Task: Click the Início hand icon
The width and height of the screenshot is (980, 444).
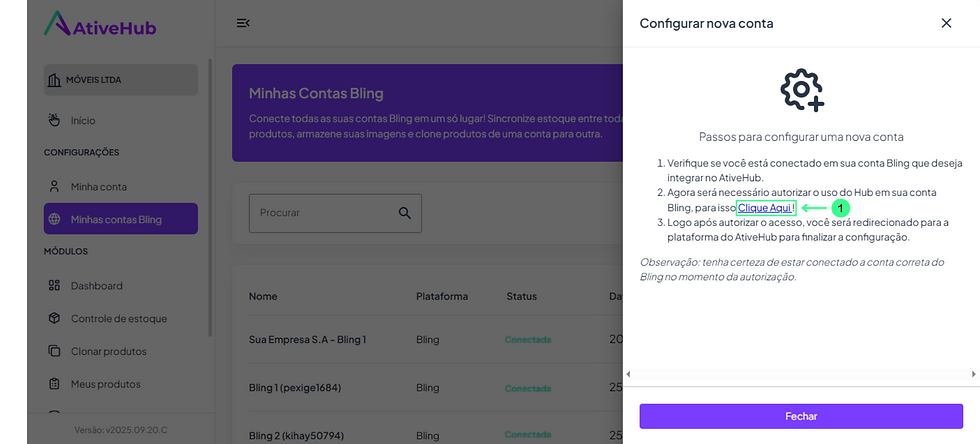Action: 55,120
